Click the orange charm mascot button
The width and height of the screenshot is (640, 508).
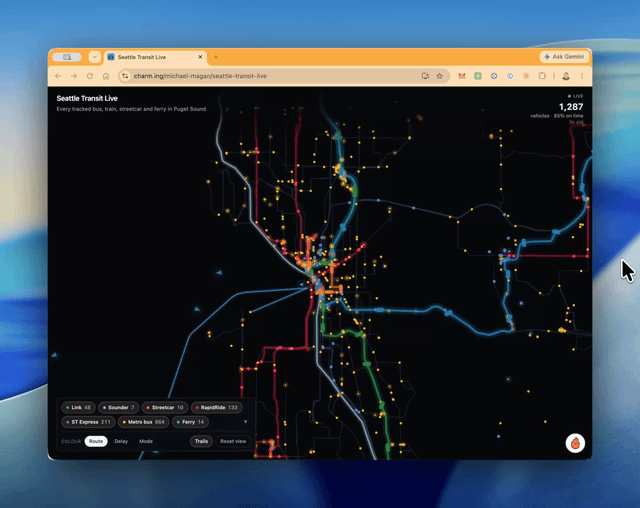575,443
